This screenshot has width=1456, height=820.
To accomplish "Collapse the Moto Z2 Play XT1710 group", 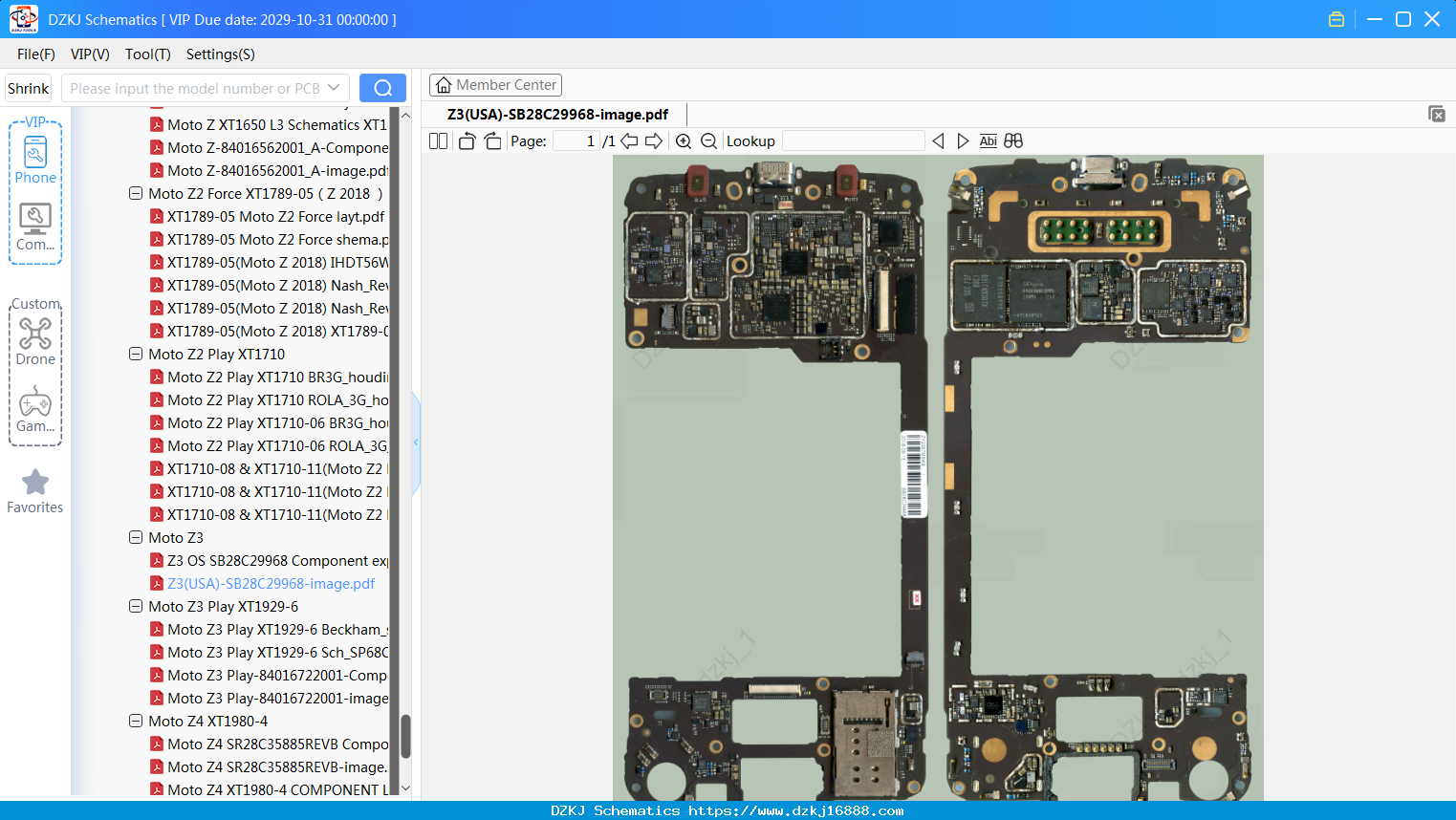I will (x=136, y=355).
